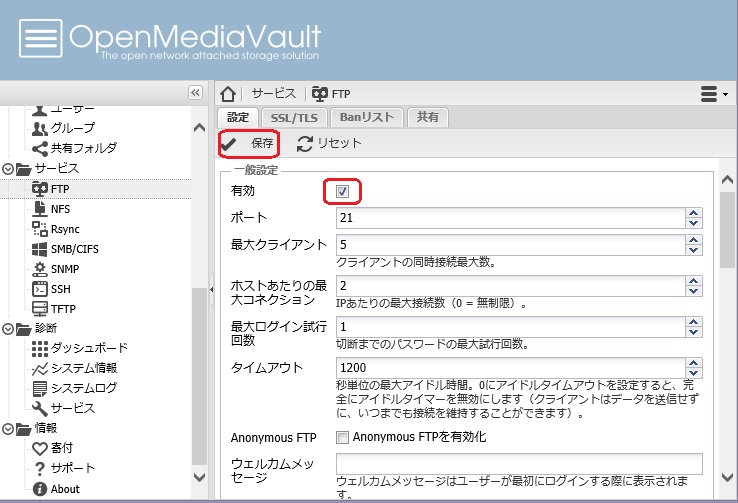Switch to the SSL/TLS tab

click(294, 118)
